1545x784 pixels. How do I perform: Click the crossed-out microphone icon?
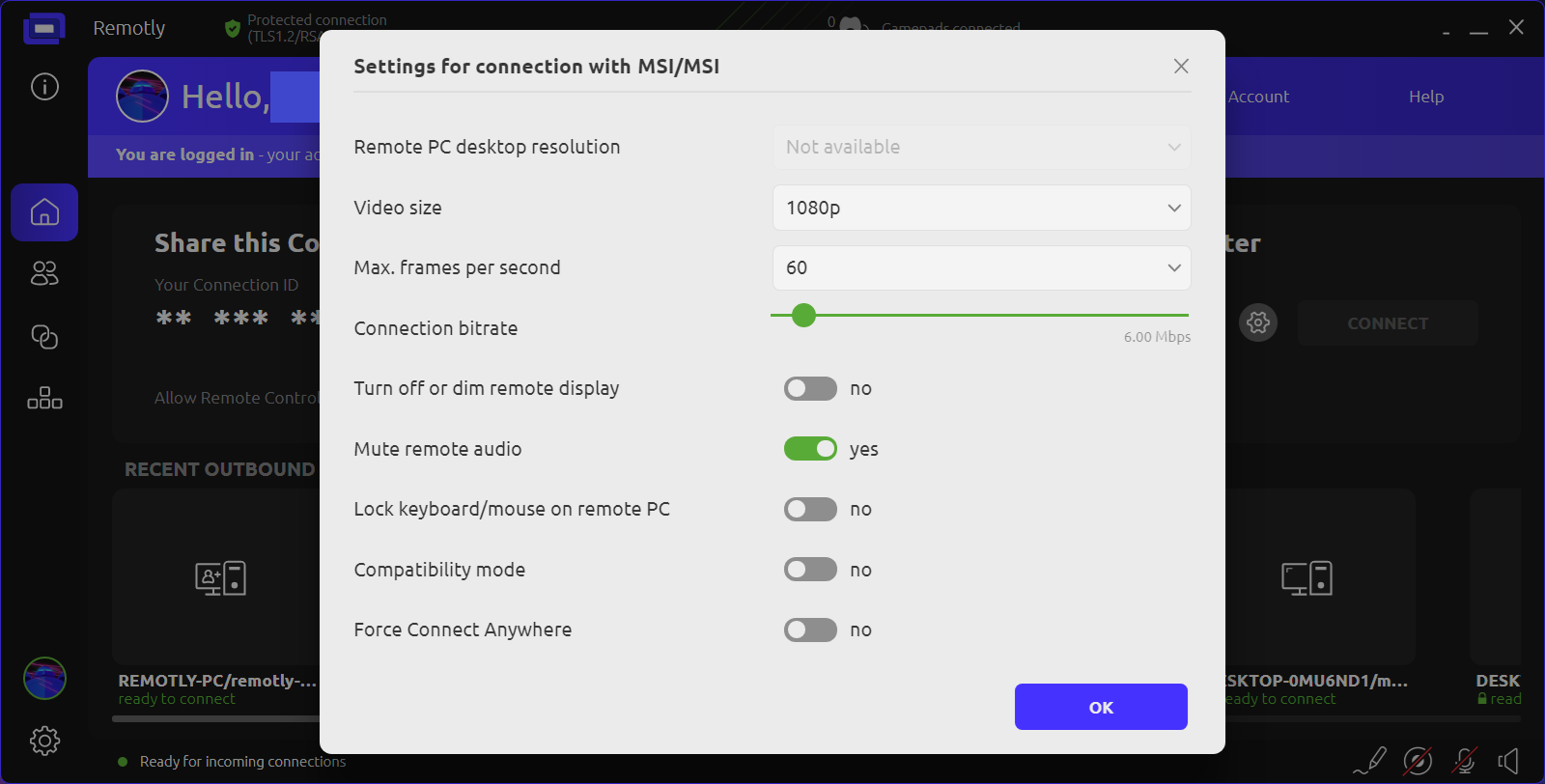coord(1465,761)
